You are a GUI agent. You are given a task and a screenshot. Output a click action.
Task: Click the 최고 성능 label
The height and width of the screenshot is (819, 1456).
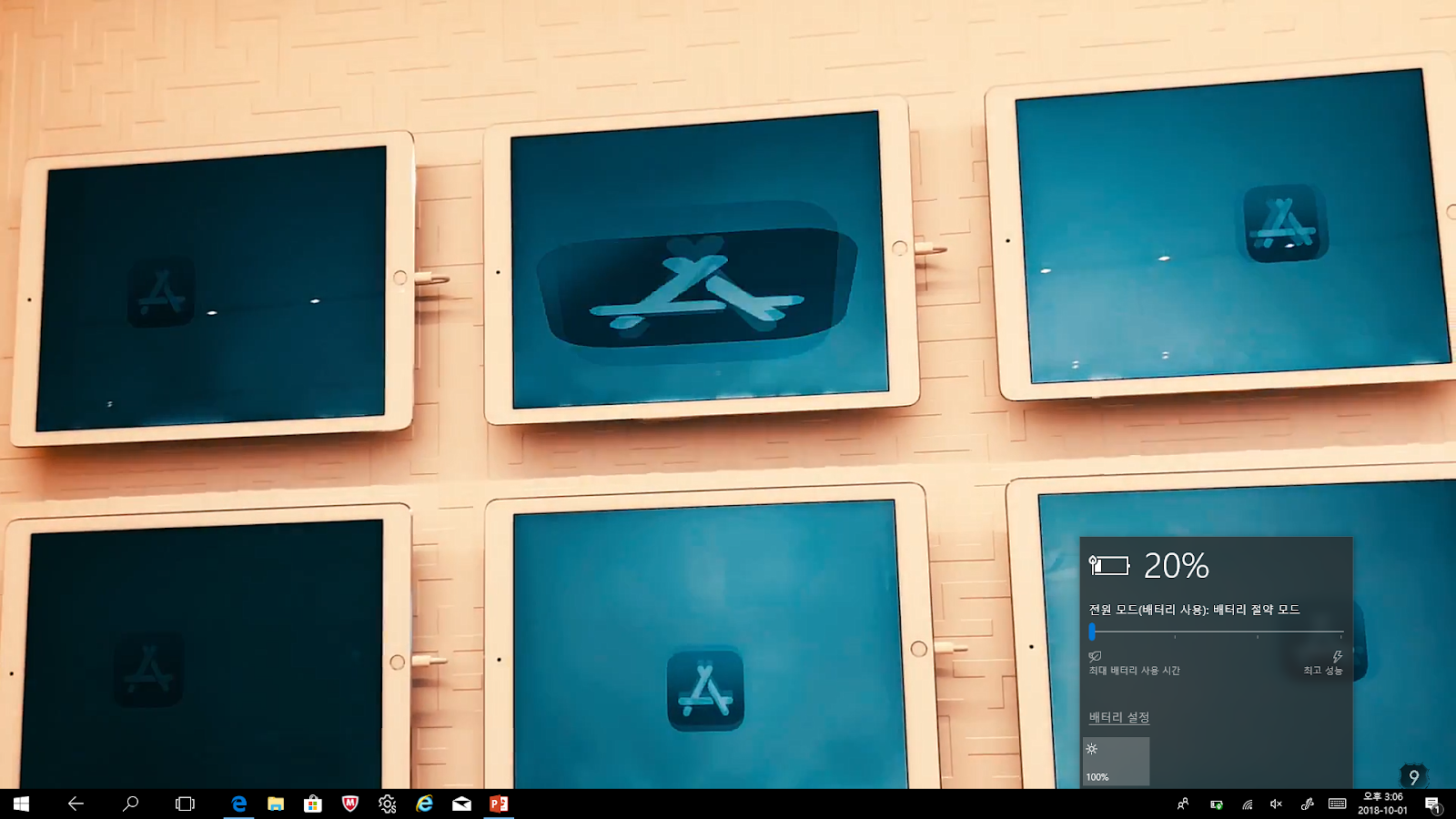click(1323, 671)
